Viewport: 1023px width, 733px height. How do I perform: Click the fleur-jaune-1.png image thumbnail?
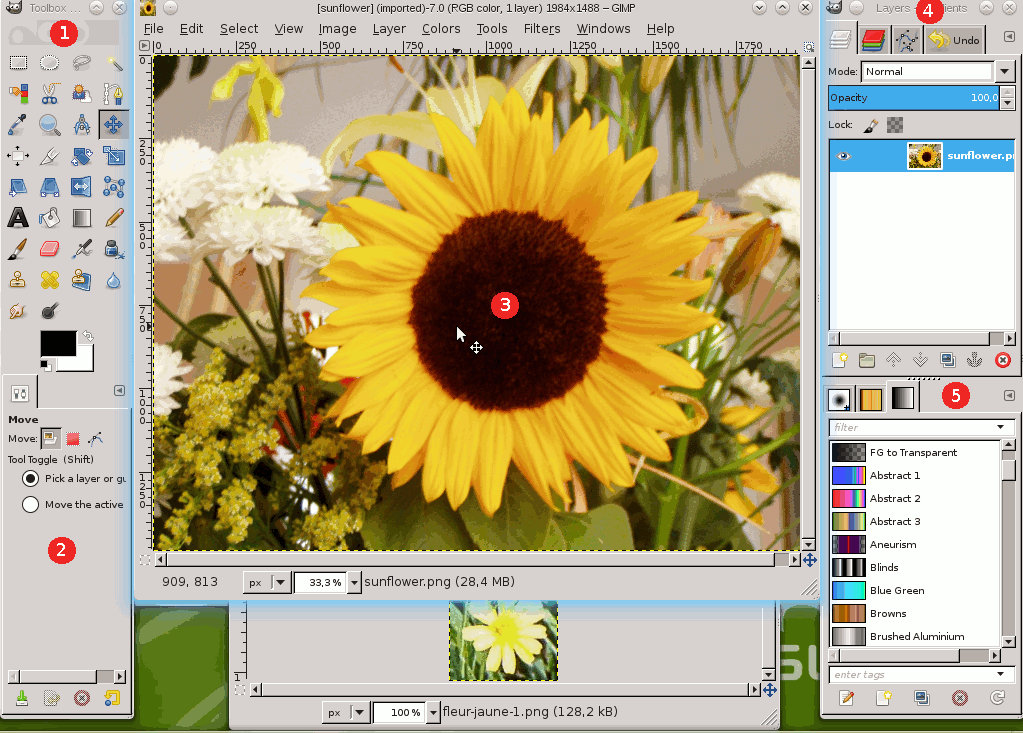point(503,641)
